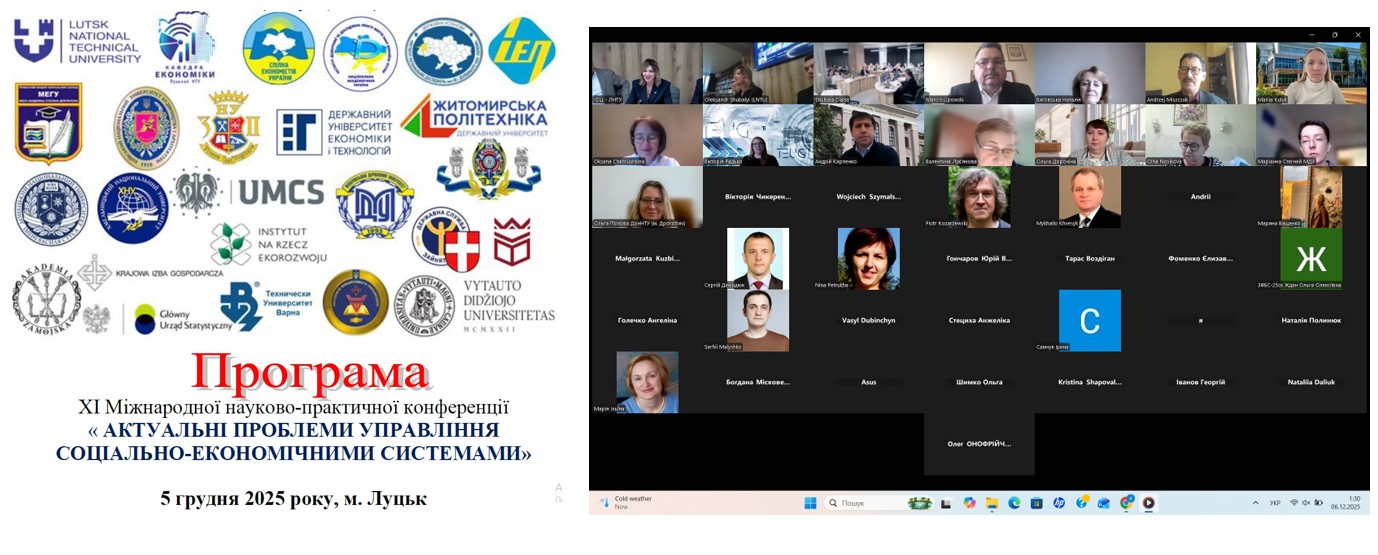1378x555 pixels.
Task: Select Serhii Malyshko participant photo
Action: 758,320
